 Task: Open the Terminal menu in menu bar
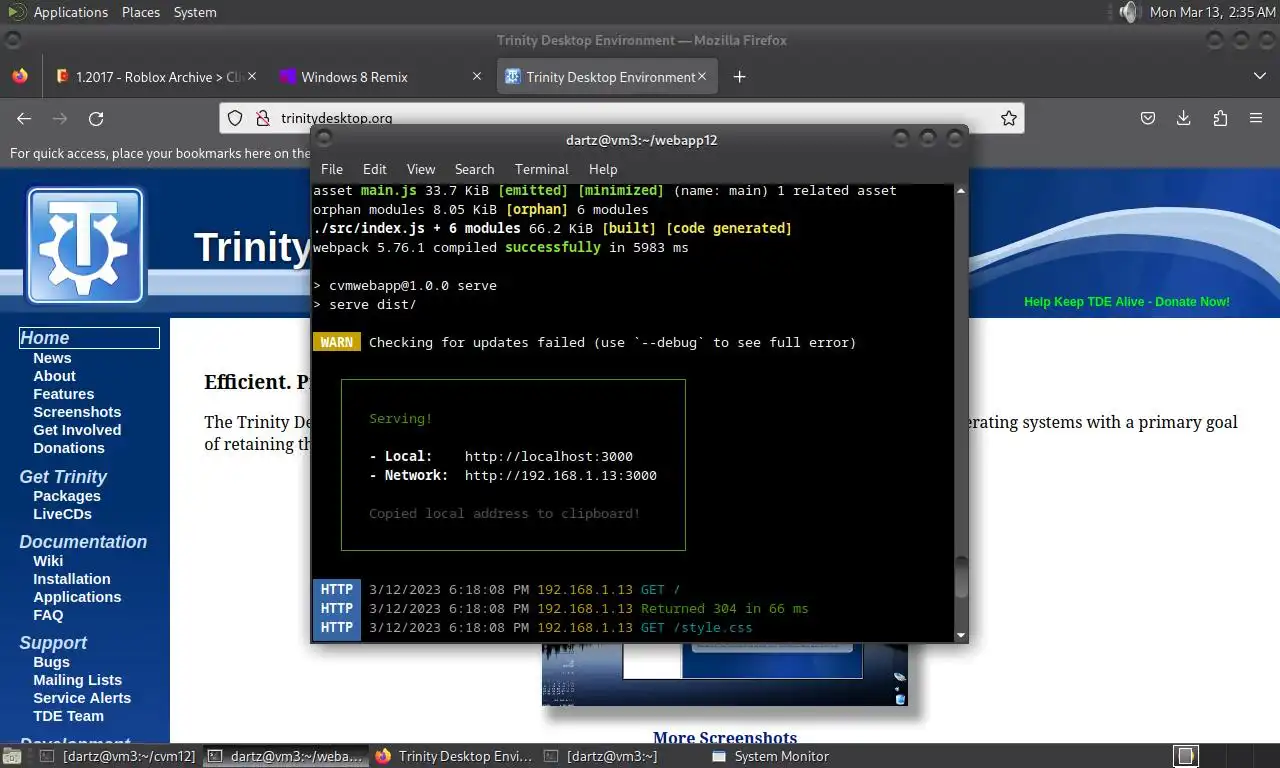[x=541, y=169]
